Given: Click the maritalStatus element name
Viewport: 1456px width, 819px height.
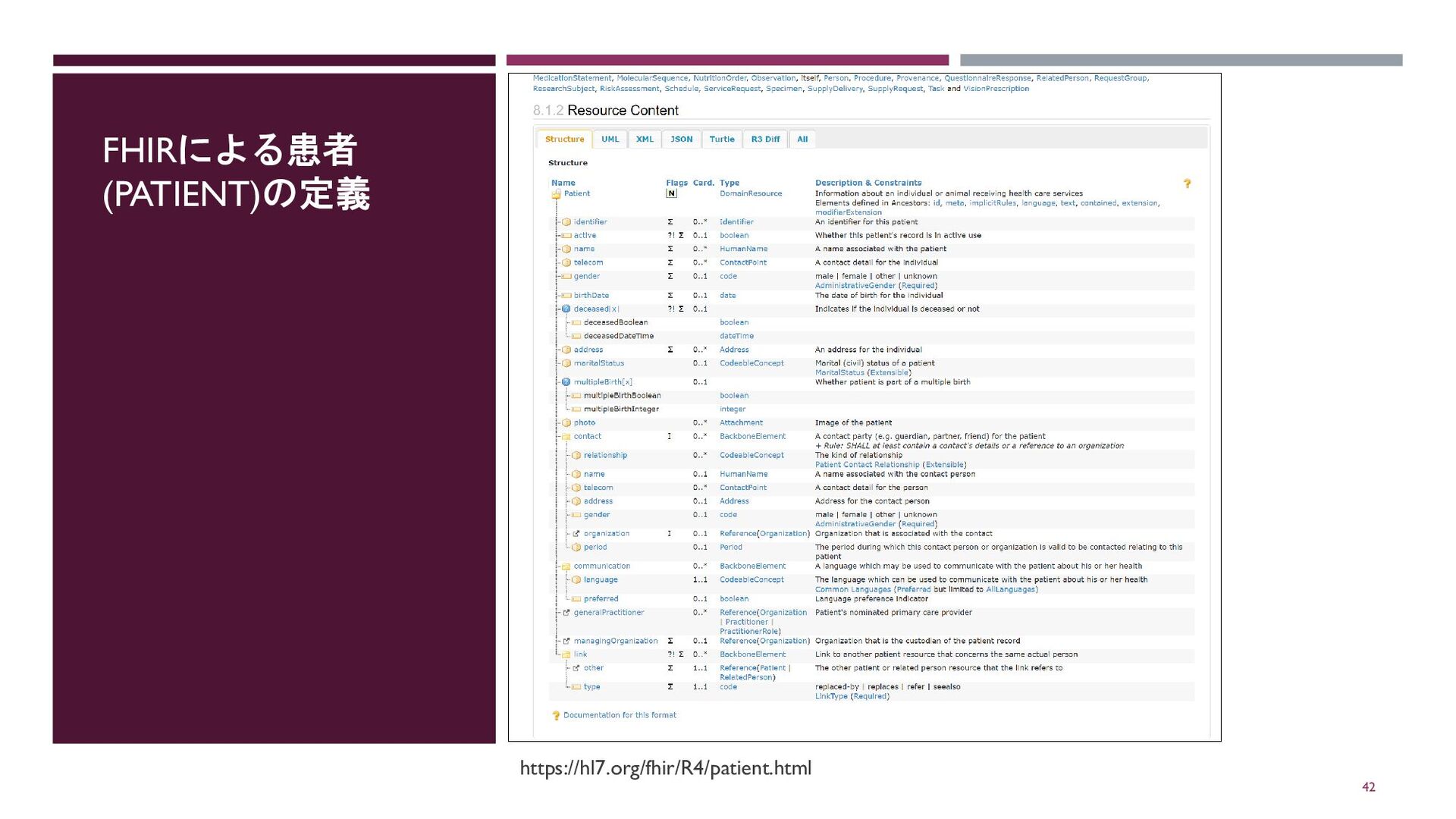Looking at the screenshot, I should coord(598,363).
